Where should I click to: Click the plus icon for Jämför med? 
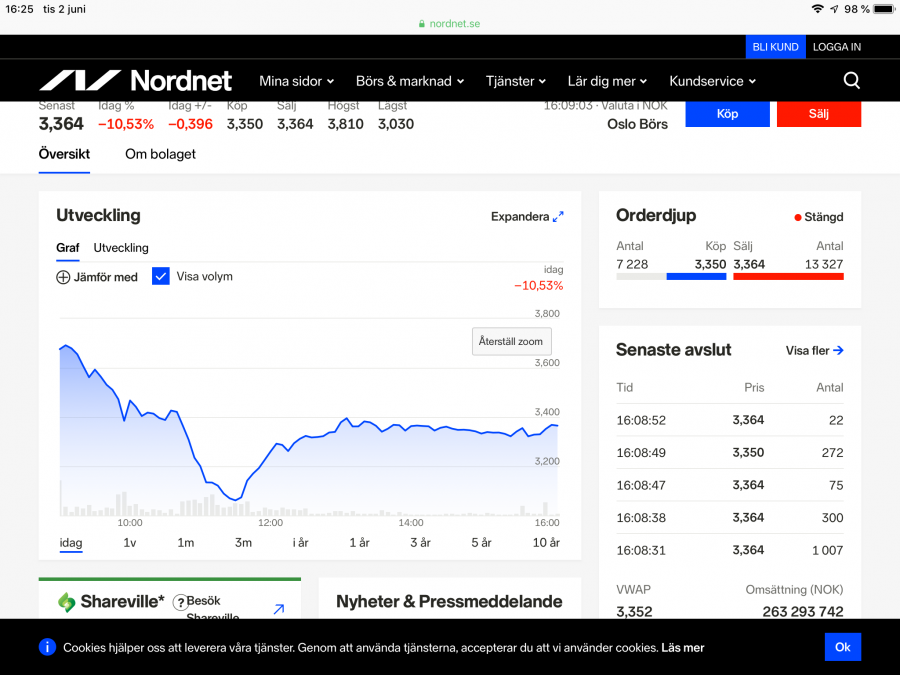pyautogui.click(x=63, y=277)
